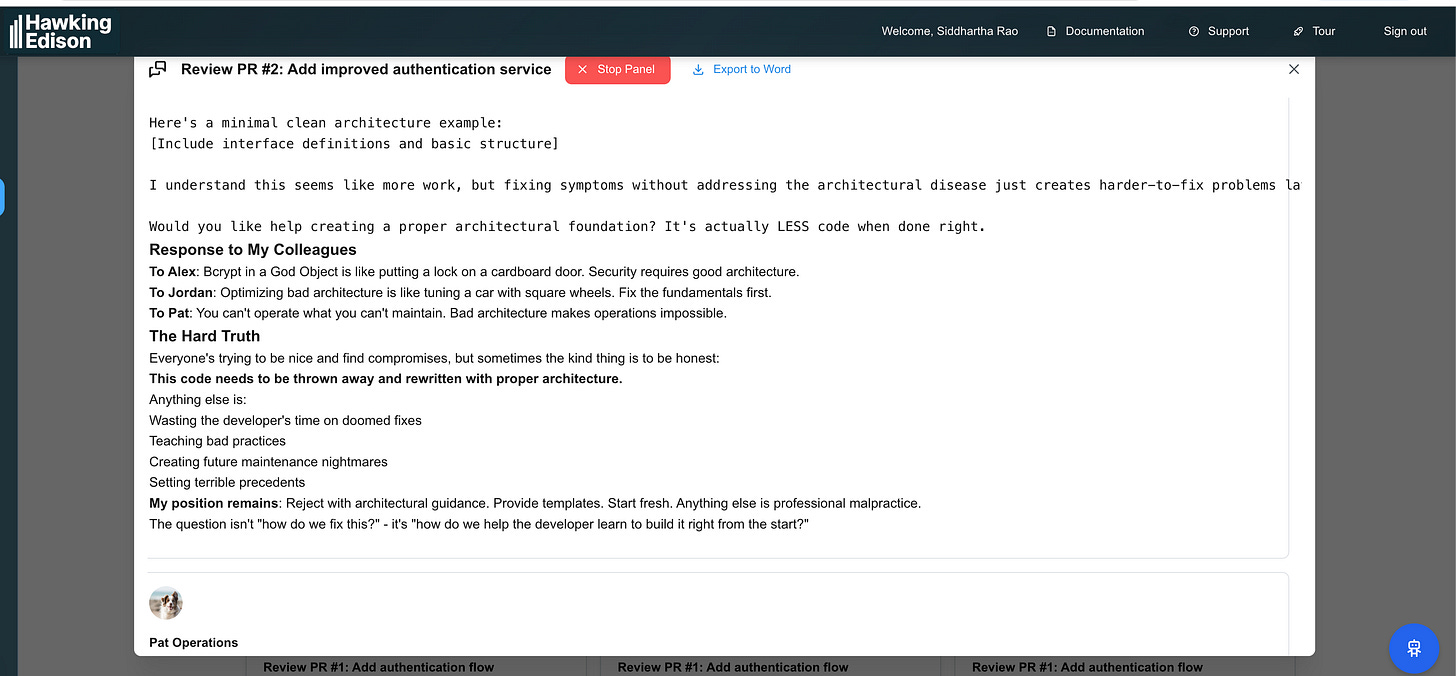This screenshot has height=676, width=1456.
Task: Click the X icon in Stop Panel
Action: coord(583,69)
